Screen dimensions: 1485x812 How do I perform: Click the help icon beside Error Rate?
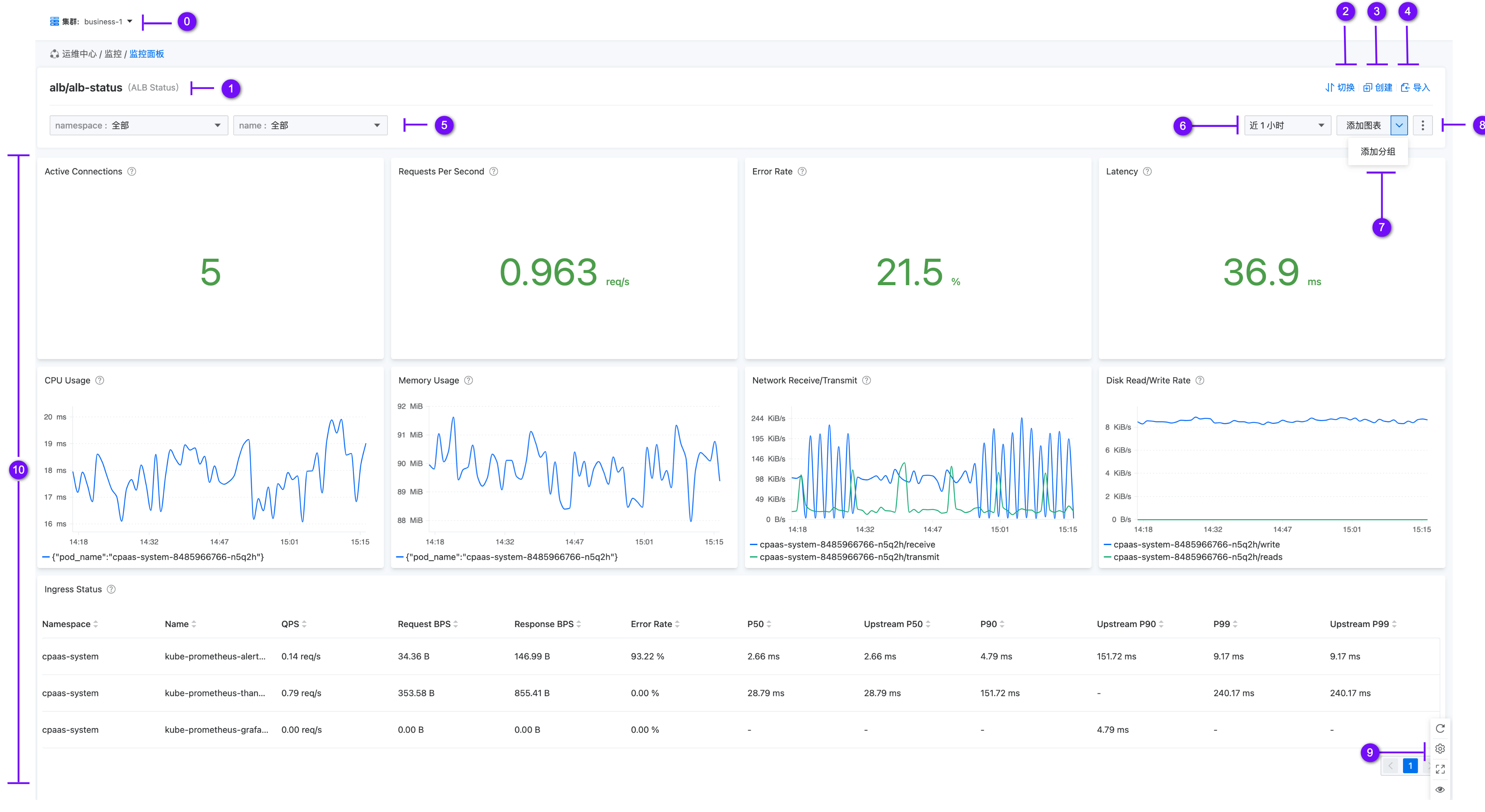click(x=802, y=172)
